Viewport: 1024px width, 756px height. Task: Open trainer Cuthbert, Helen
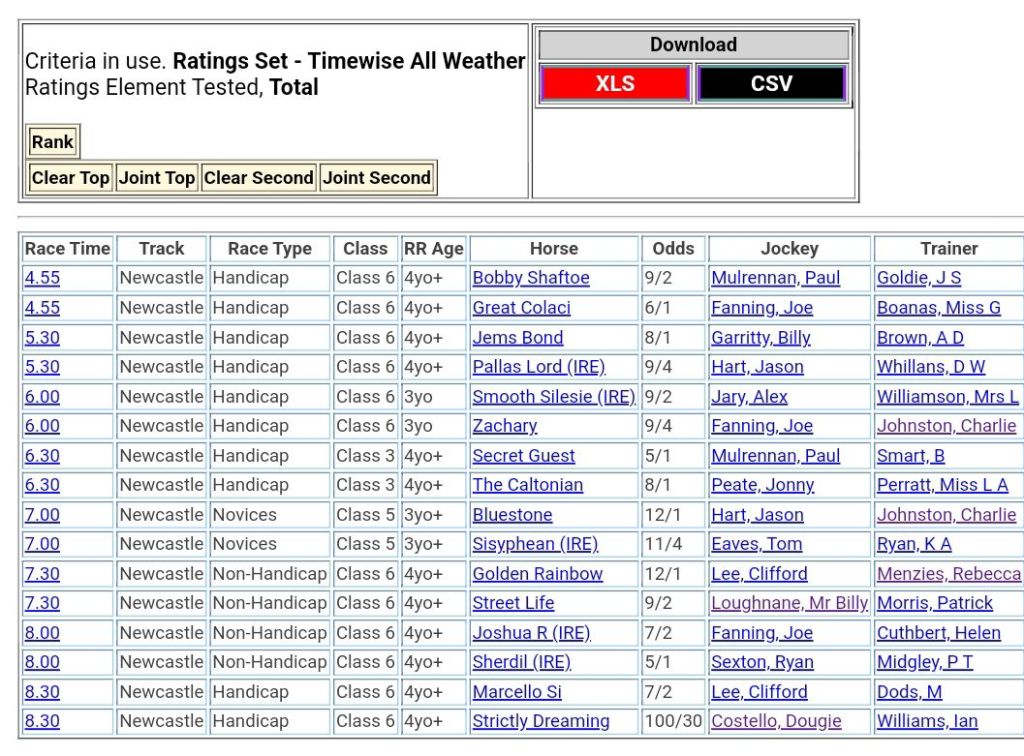pyautogui.click(x=938, y=633)
